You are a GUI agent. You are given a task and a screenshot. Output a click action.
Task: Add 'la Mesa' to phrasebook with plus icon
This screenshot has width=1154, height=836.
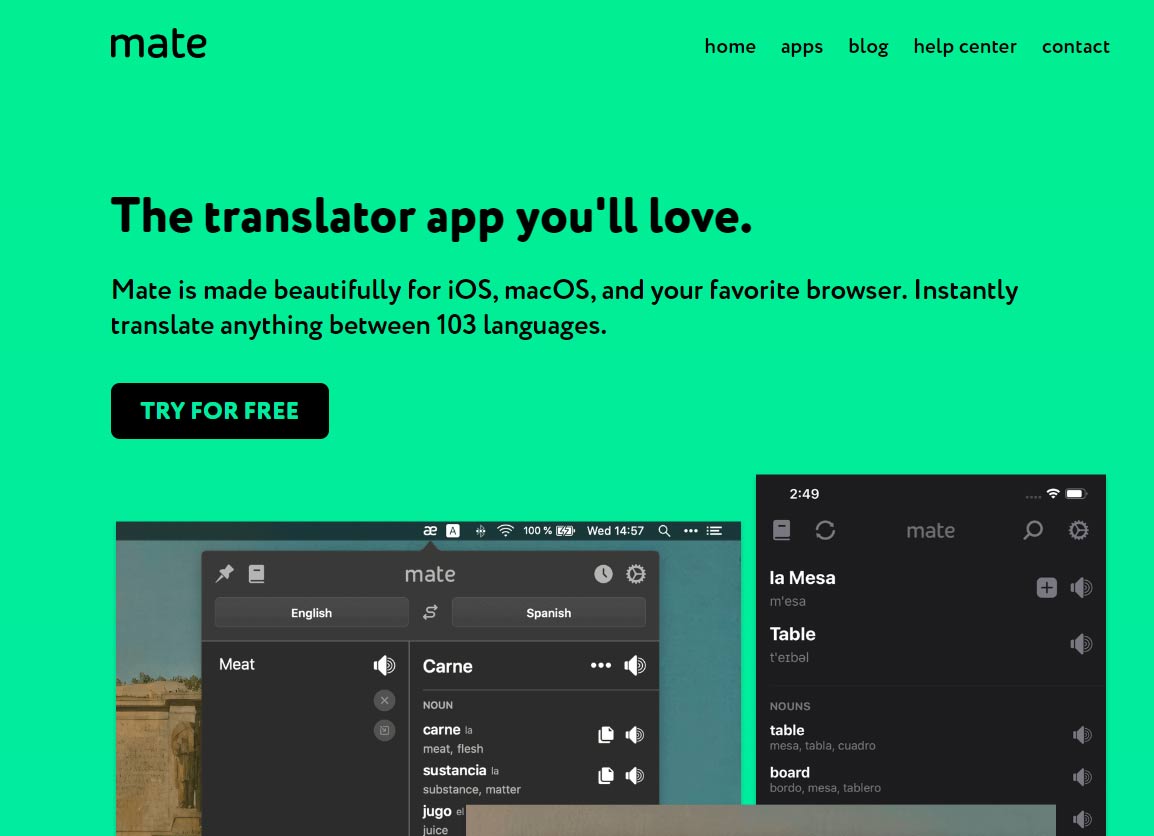click(1046, 588)
